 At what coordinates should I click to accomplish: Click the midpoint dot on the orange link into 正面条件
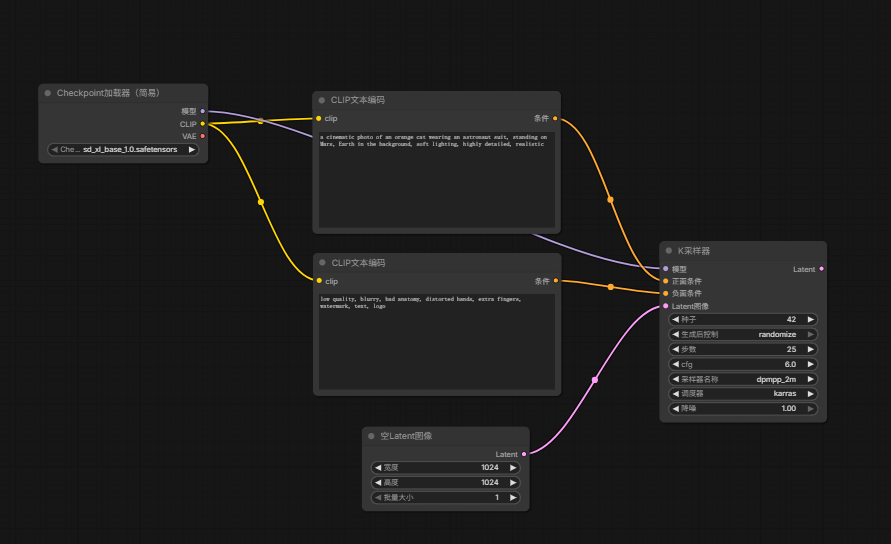[610, 200]
